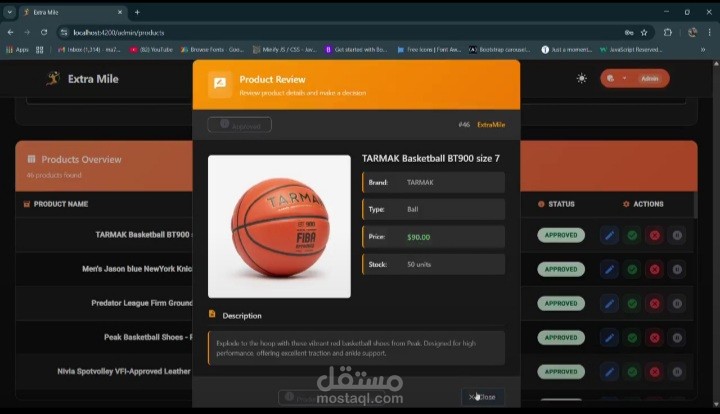Image resolution: width=720 pixels, height=414 pixels.
Task: Switch to the Extra Mile browser tab
Action: (73, 12)
